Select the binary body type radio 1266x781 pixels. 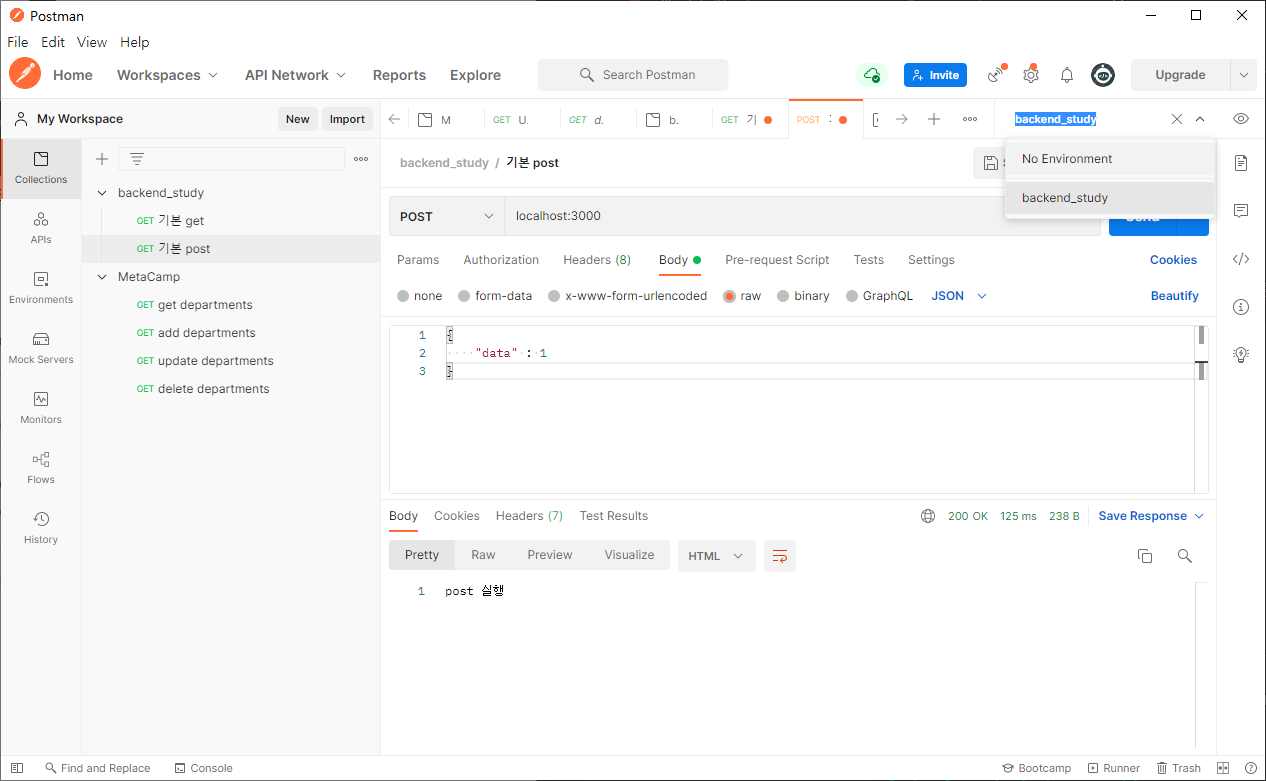tap(783, 296)
